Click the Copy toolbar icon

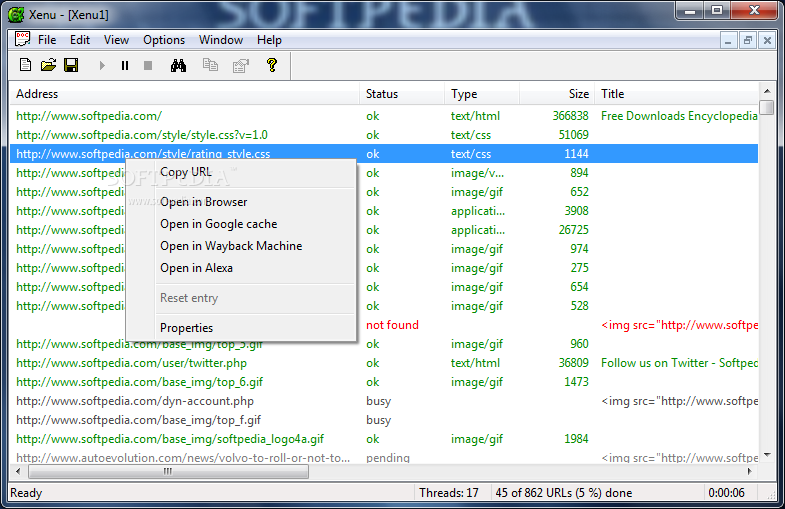[x=210, y=65]
